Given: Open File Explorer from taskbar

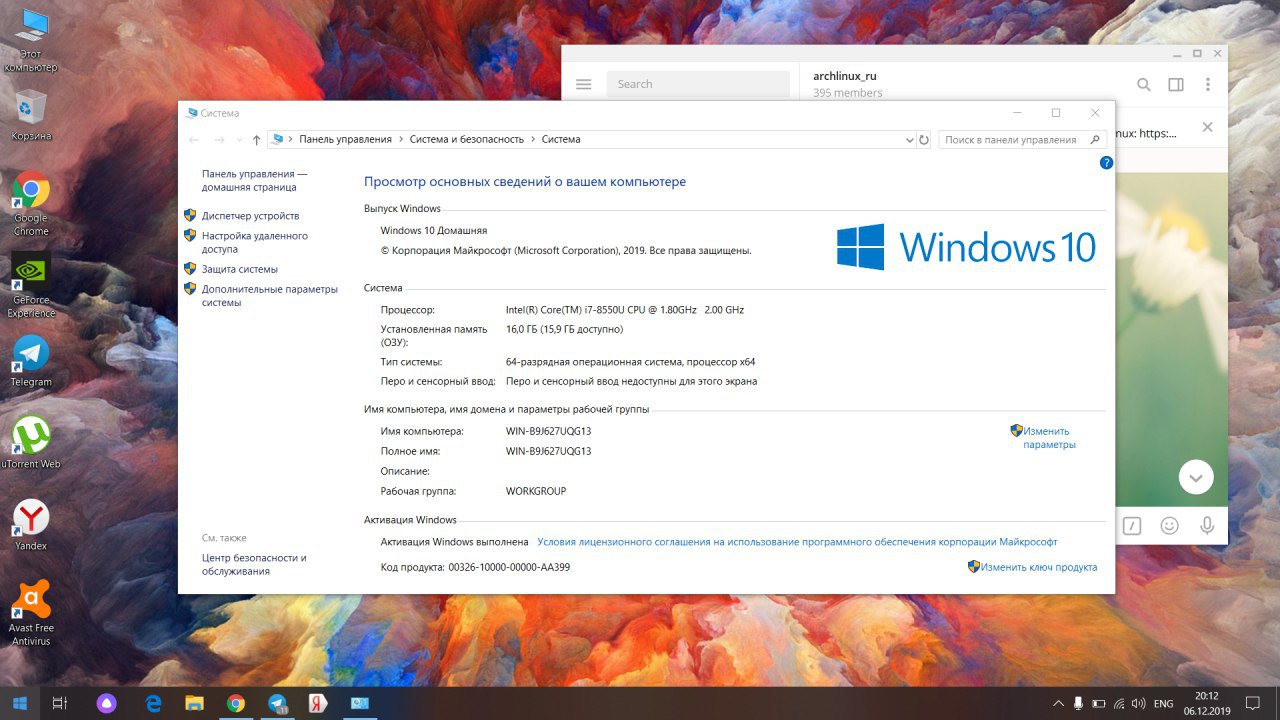Looking at the screenshot, I should pos(194,703).
